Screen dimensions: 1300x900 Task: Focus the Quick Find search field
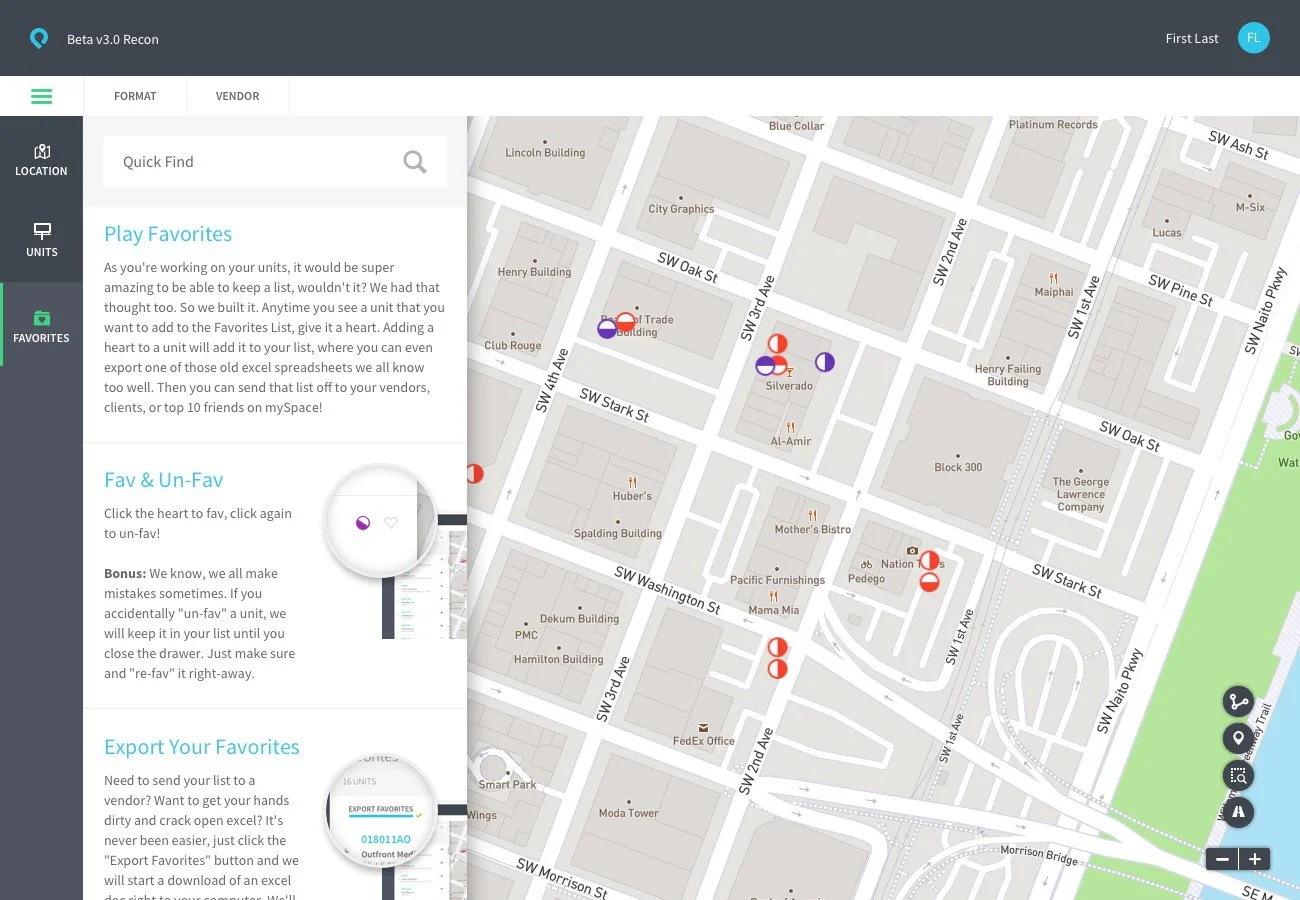[275, 162]
